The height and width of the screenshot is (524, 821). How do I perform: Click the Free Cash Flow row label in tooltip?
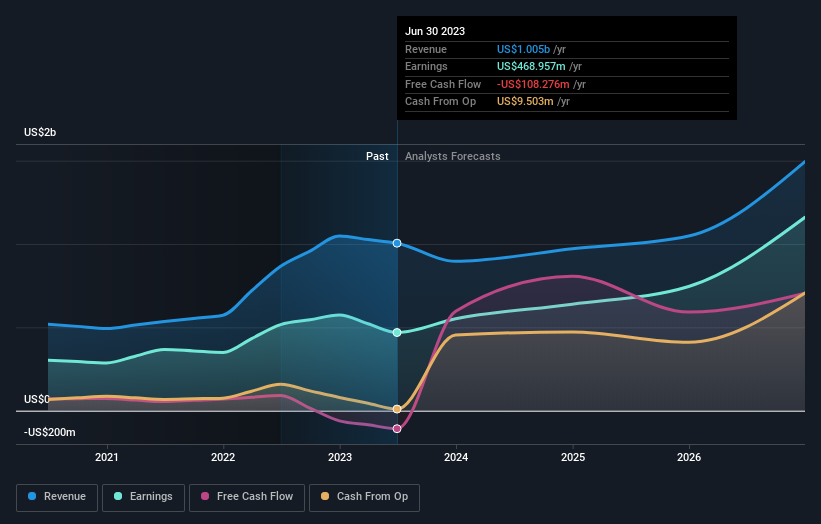[x=443, y=84]
